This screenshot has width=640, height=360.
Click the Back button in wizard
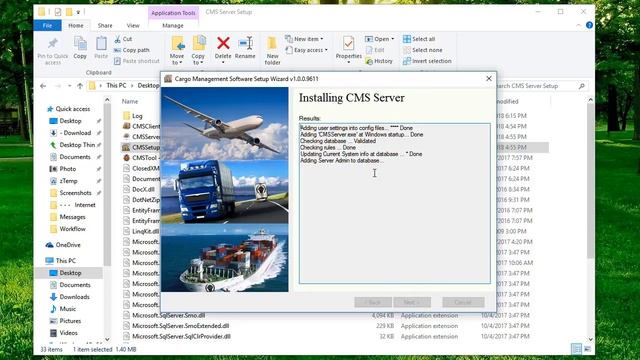tap(373, 302)
